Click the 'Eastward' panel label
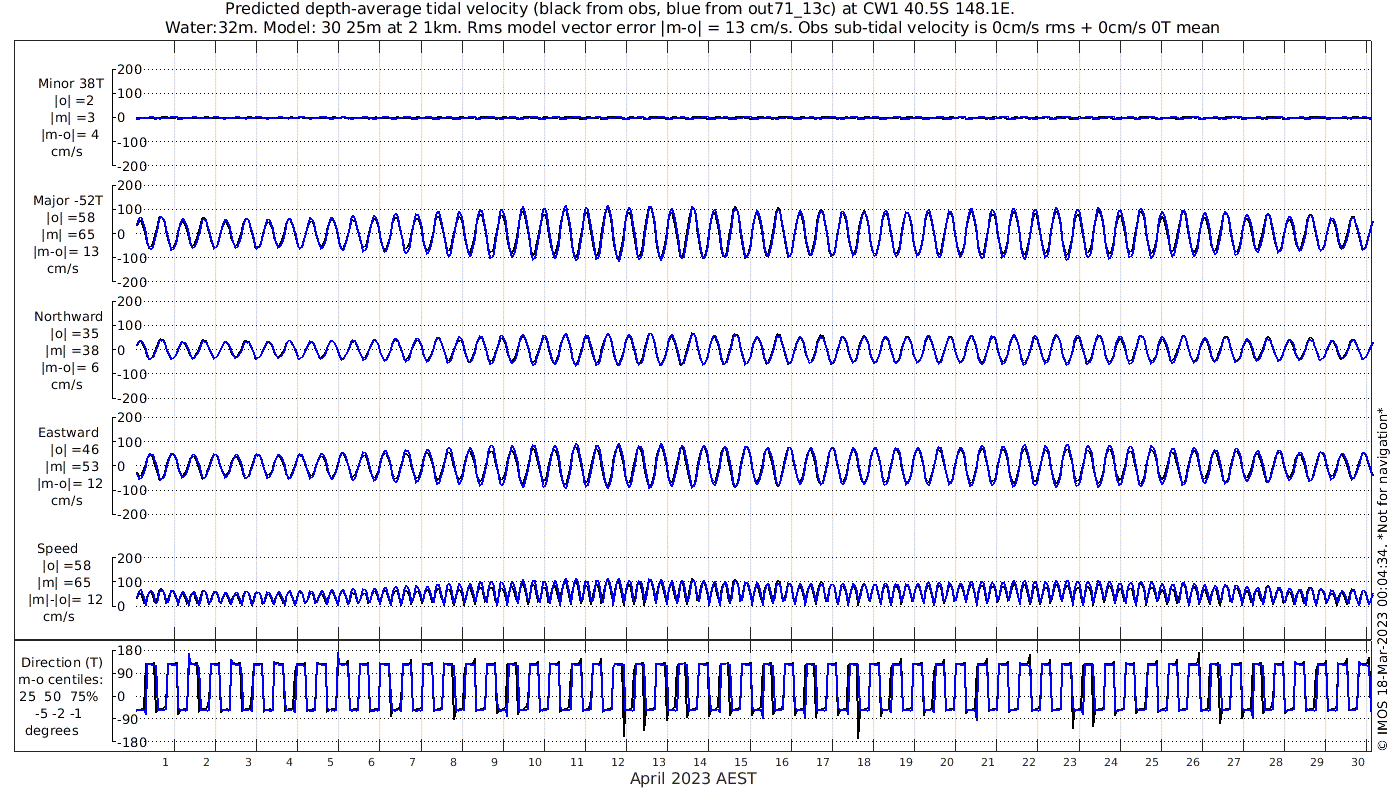The width and height of the screenshot is (1400, 800). click(x=69, y=432)
